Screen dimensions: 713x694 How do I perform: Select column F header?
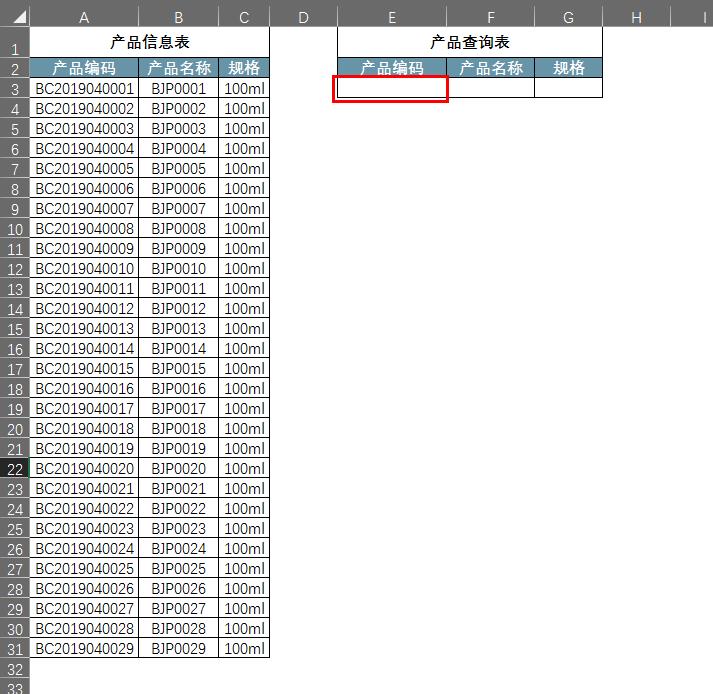coord(491,17)
